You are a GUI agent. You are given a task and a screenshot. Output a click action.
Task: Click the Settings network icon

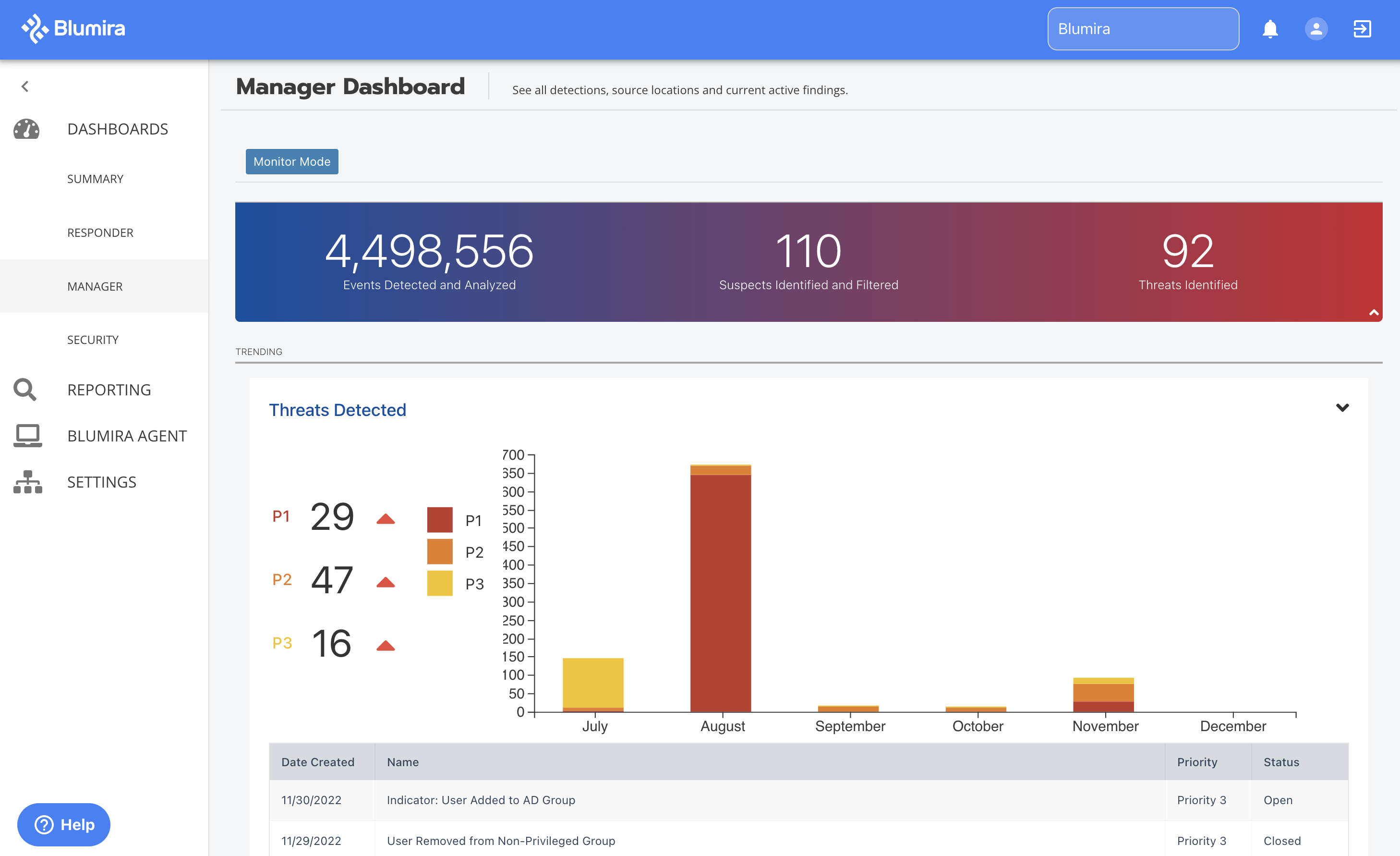(27, 482)
